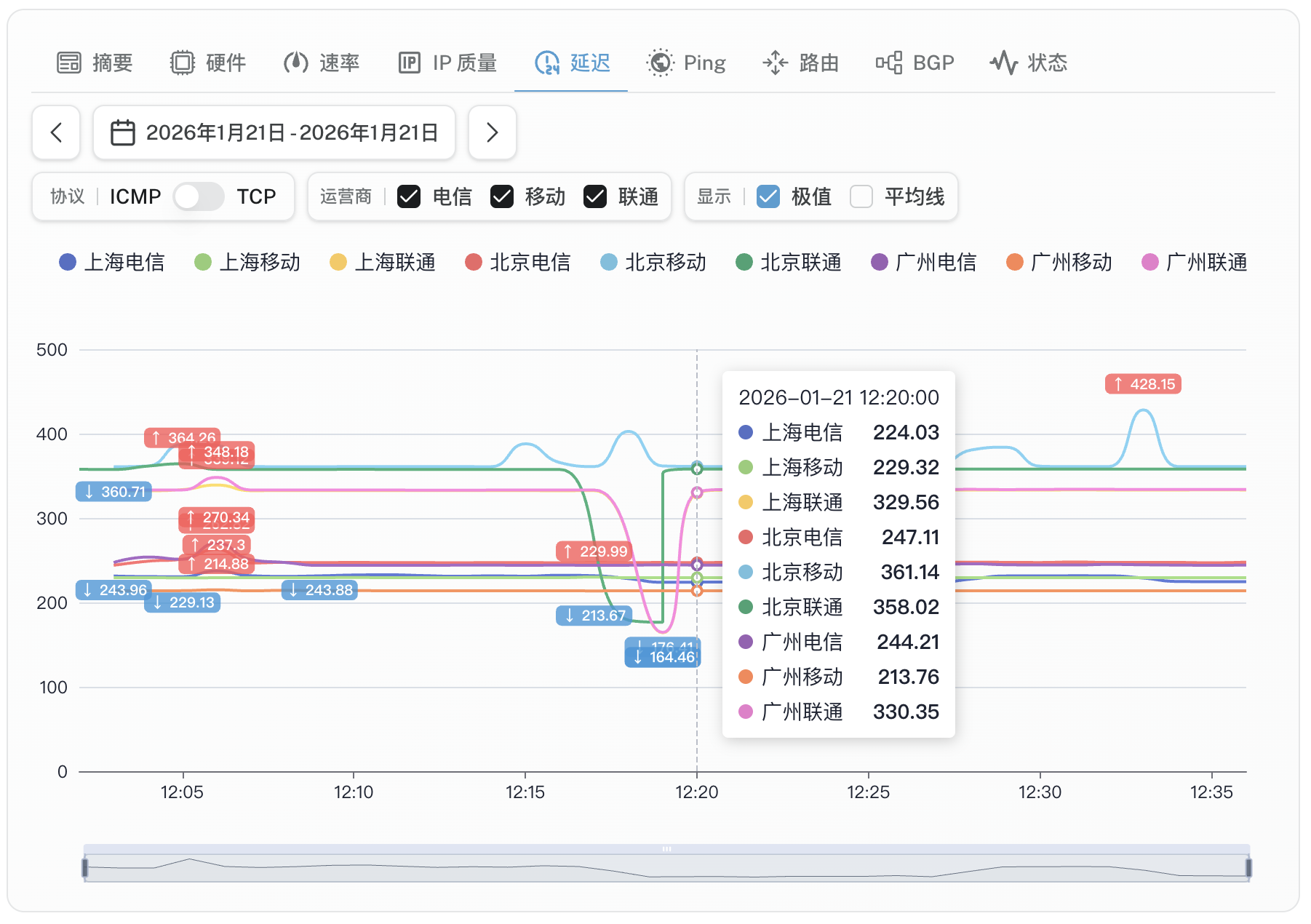This screenshot has width=1311, height=924.
Task: Click the left zoom slider handle
Action: tap(85, 867)
